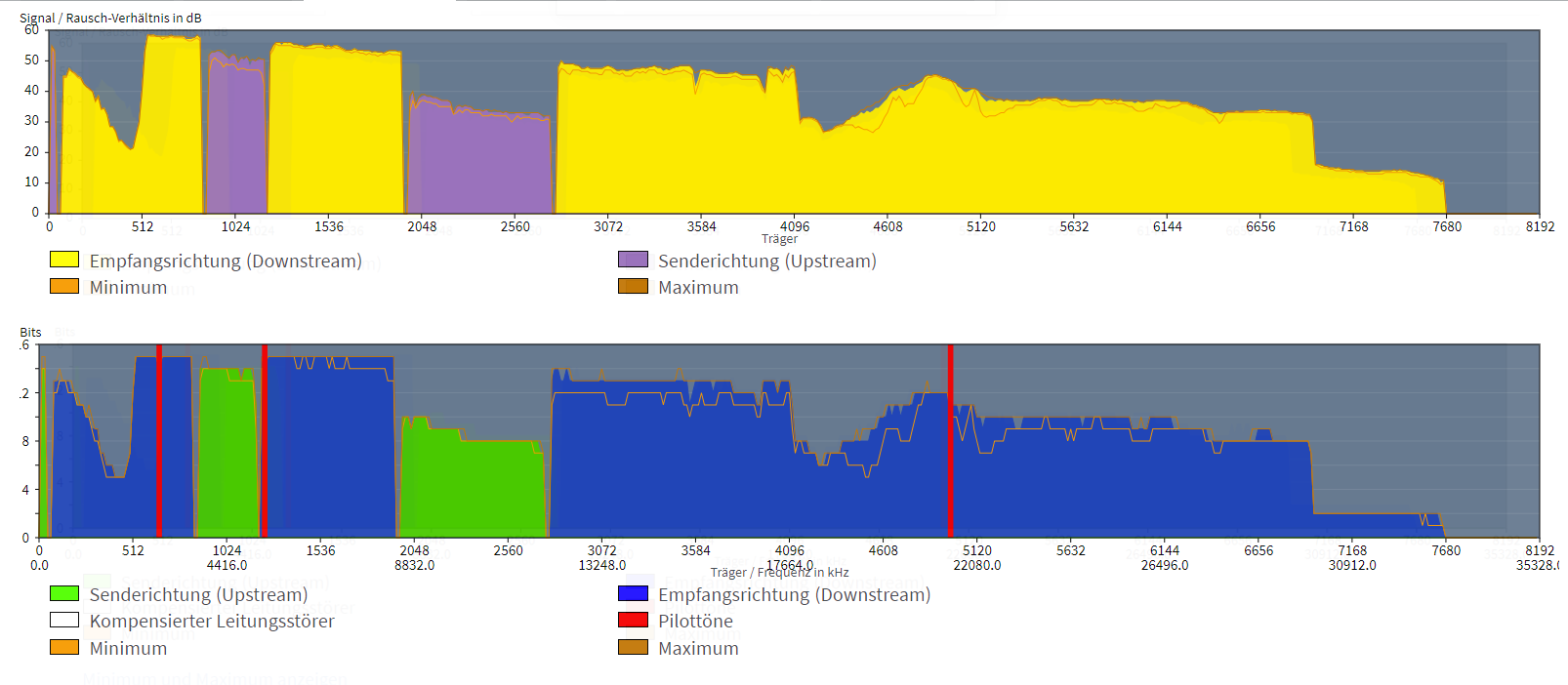Click blue Downstream swatch in Bits chart legend
This screenshot has width=1568, height=685.
(633, 593)
